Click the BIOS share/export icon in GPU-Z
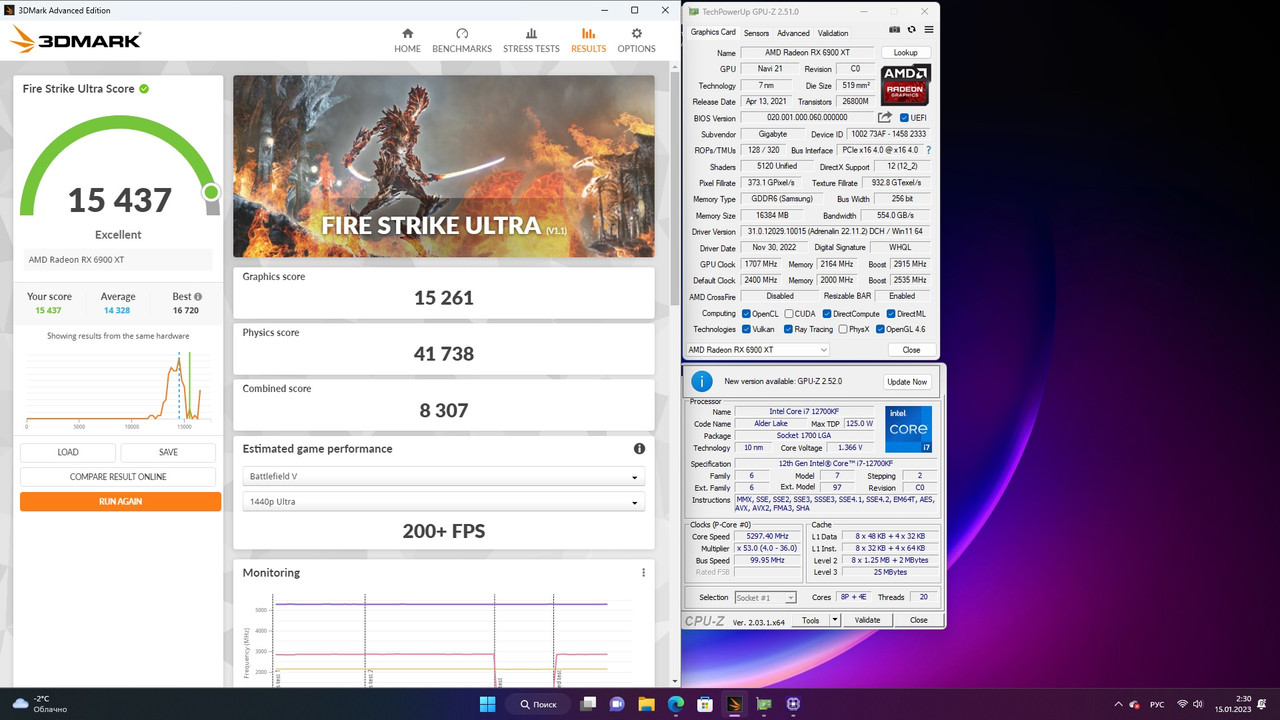Viewport: 1280px width, 720px height. point(884,118)
